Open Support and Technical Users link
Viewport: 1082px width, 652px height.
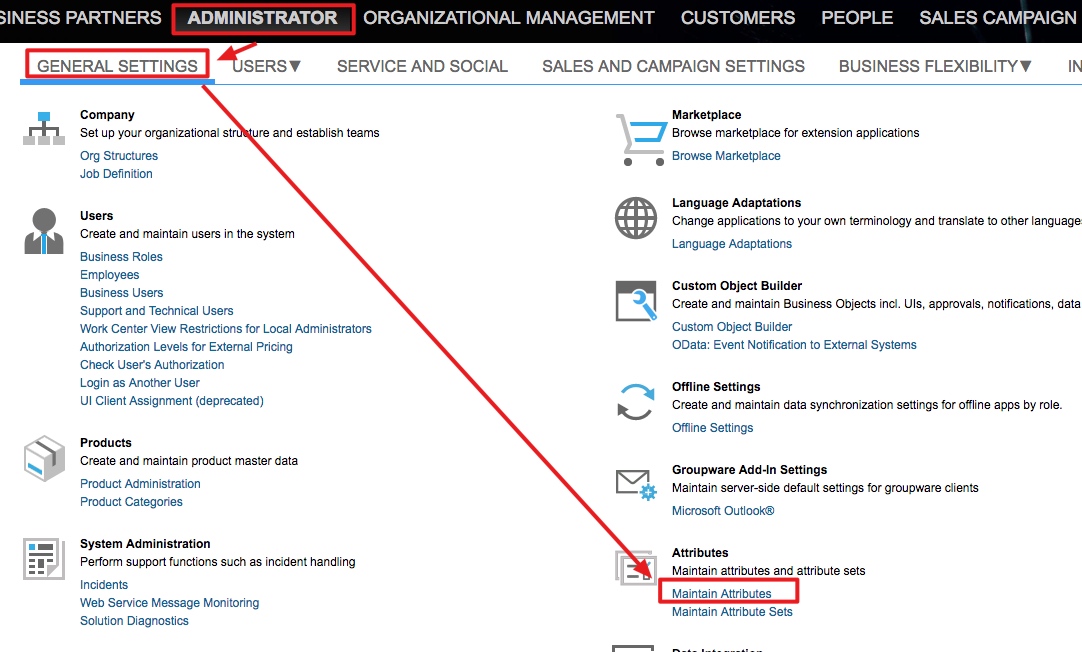tap(157, 310)
